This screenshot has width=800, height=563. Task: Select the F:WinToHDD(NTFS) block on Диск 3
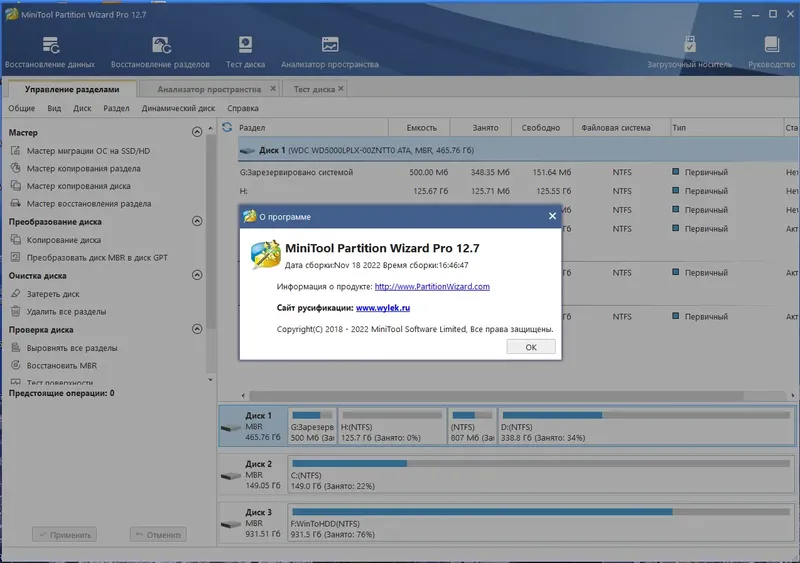541,524
